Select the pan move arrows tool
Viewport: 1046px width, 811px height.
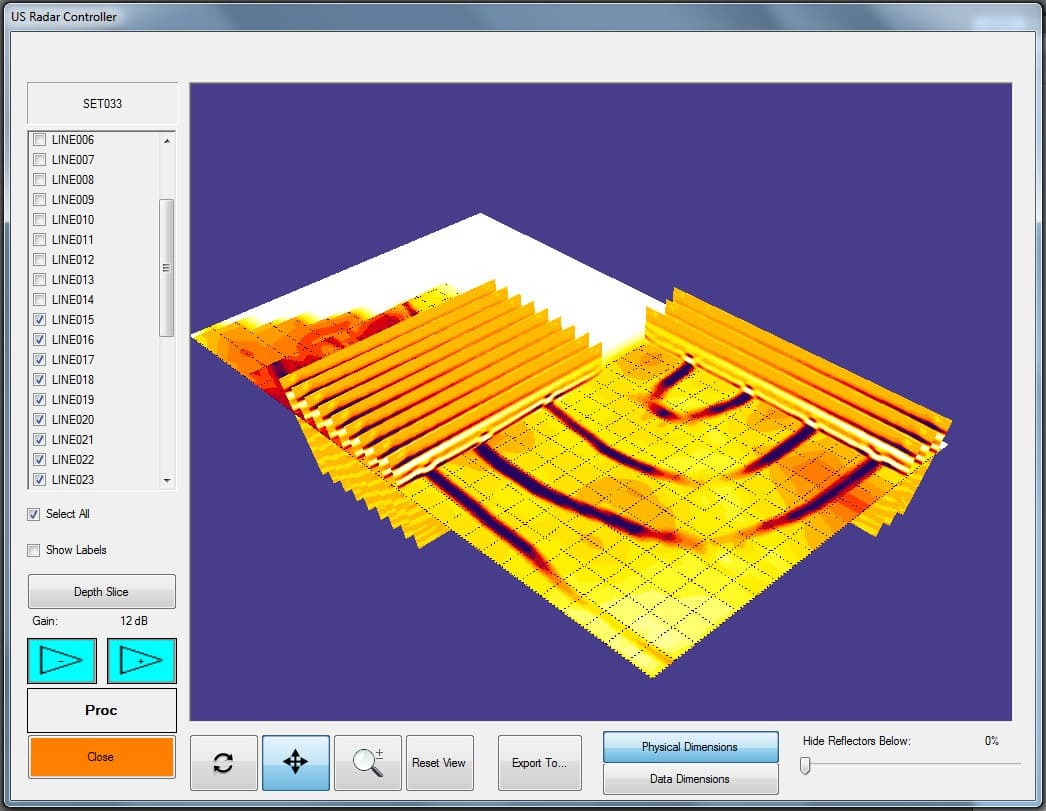tap(296, 763)
